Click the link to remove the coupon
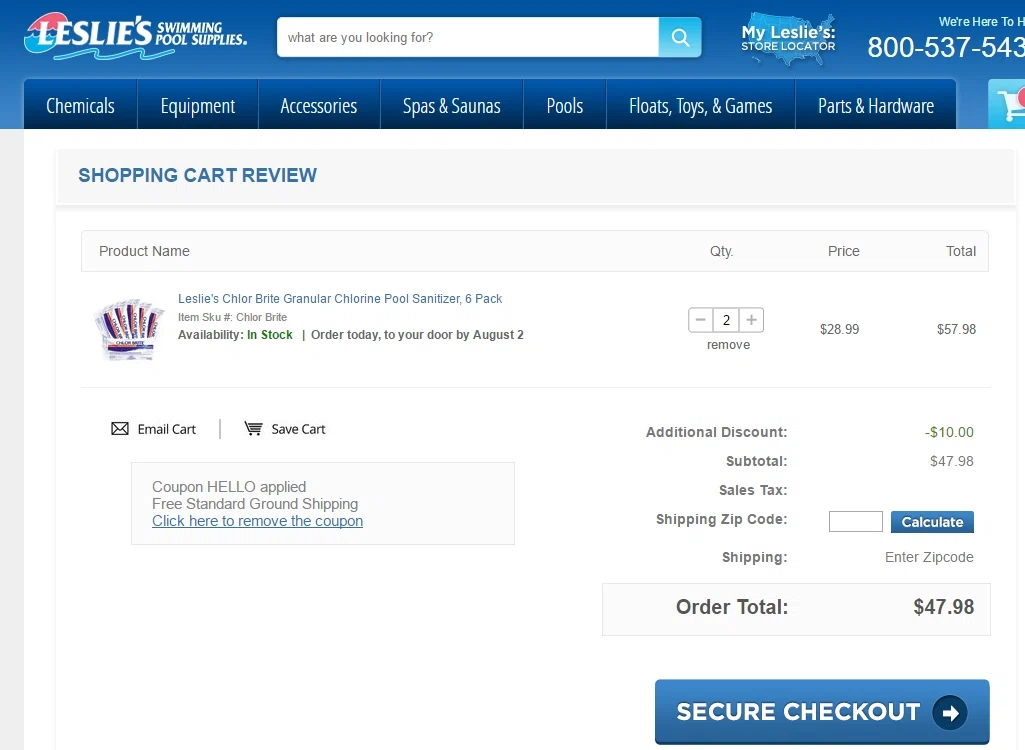 click(258, 521)
